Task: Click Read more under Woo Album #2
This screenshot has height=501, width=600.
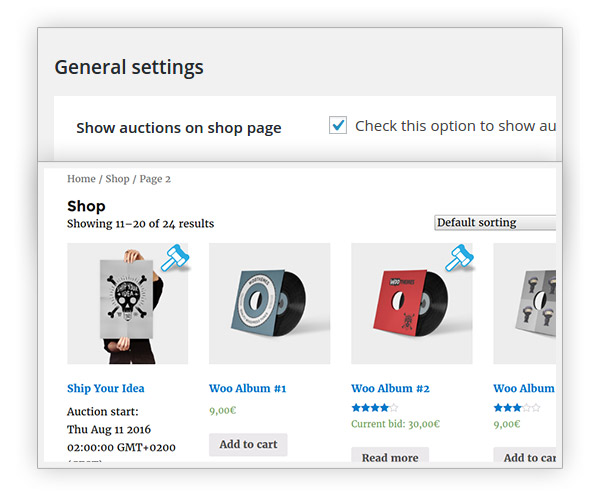Action: pos(390,455)
